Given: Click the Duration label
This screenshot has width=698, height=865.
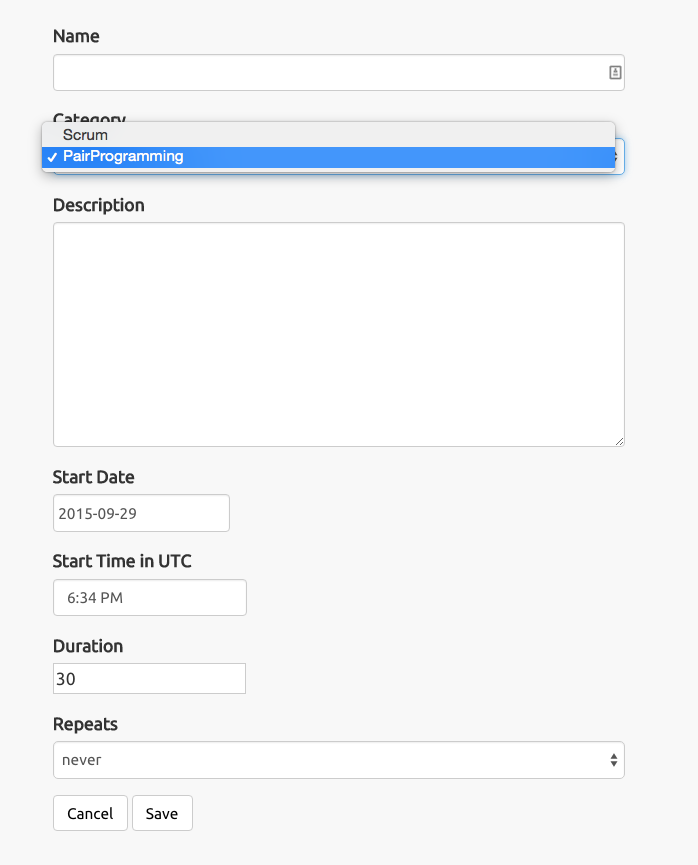Looking at the screenshot, I should (88, 646).
